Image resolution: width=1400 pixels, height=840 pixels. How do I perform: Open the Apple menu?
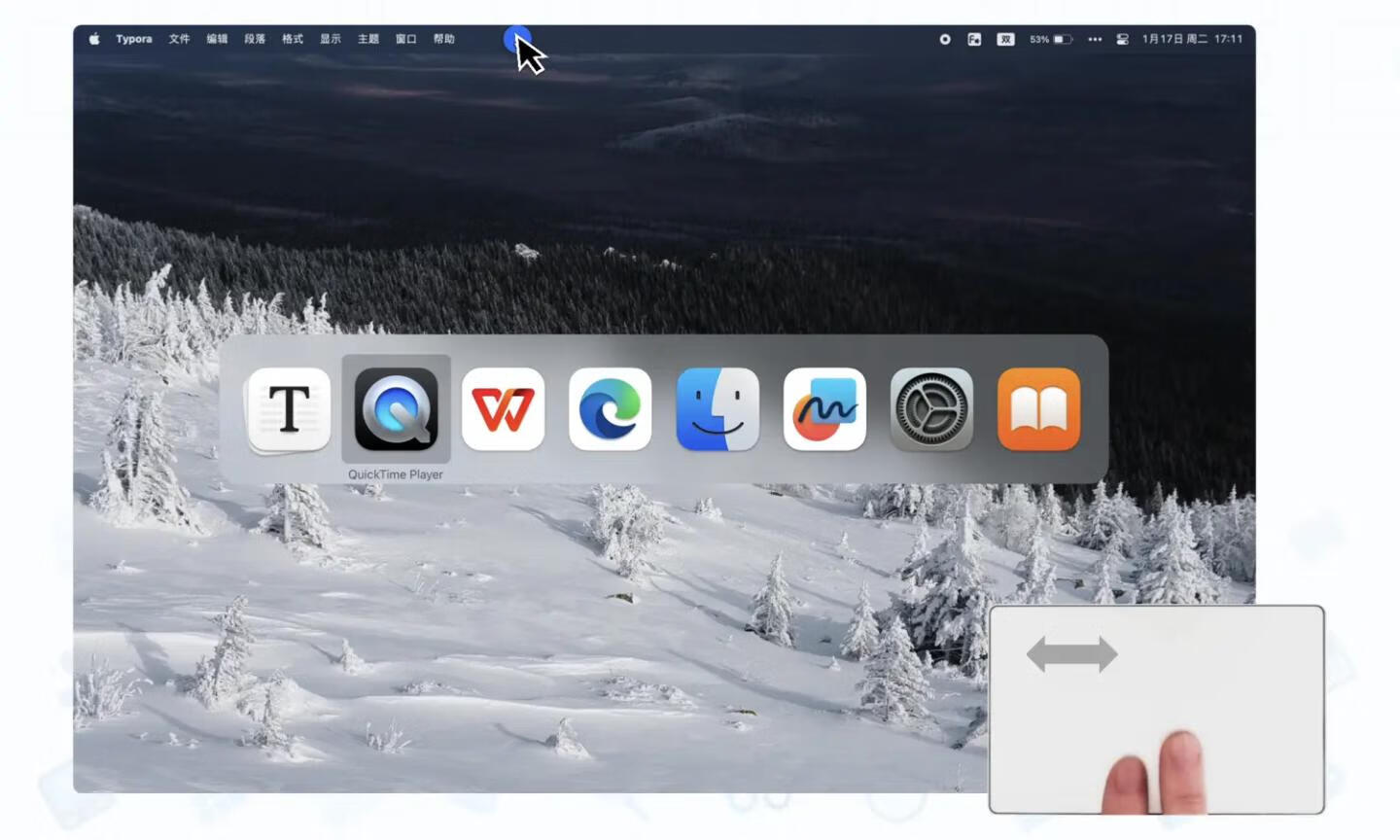coord(94,39)
